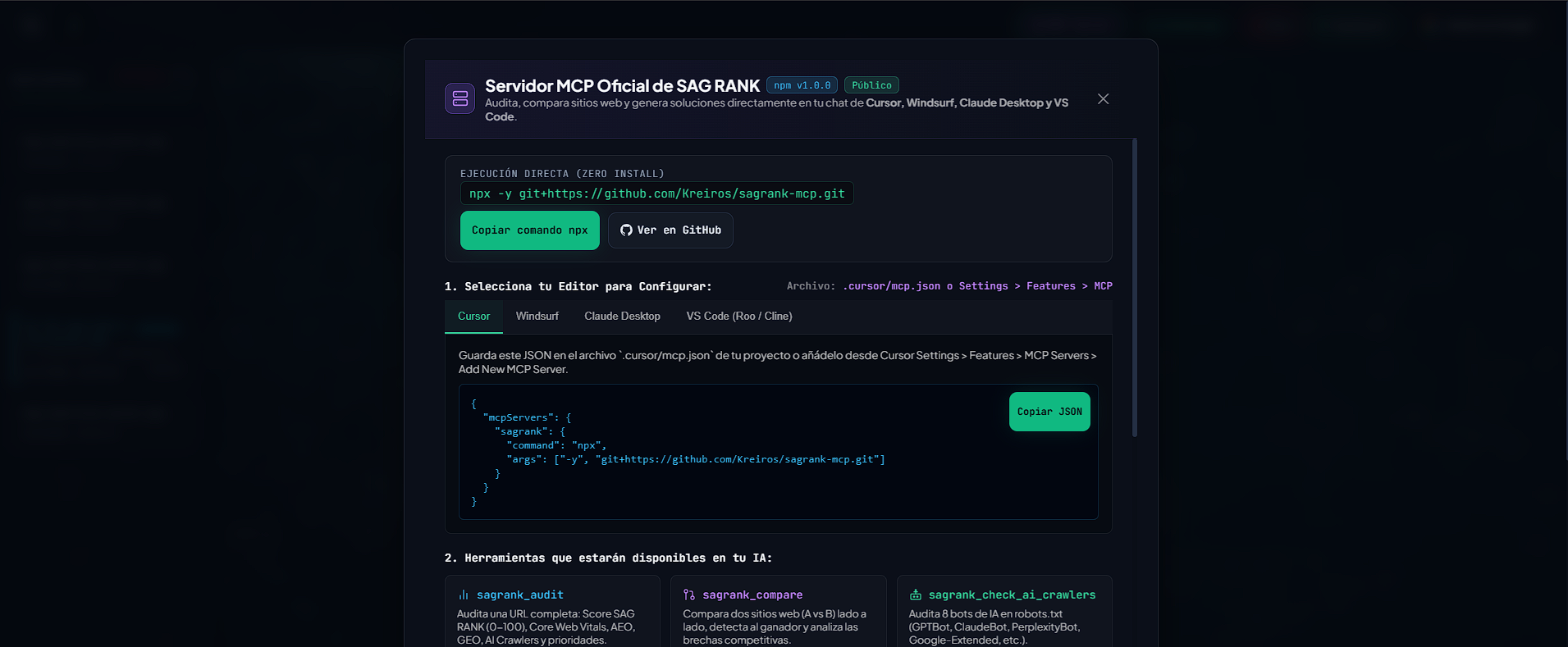Click the server icon beside the dialog title
Image resolution: width=1568 pixels, height=647 pixels.
459,99
